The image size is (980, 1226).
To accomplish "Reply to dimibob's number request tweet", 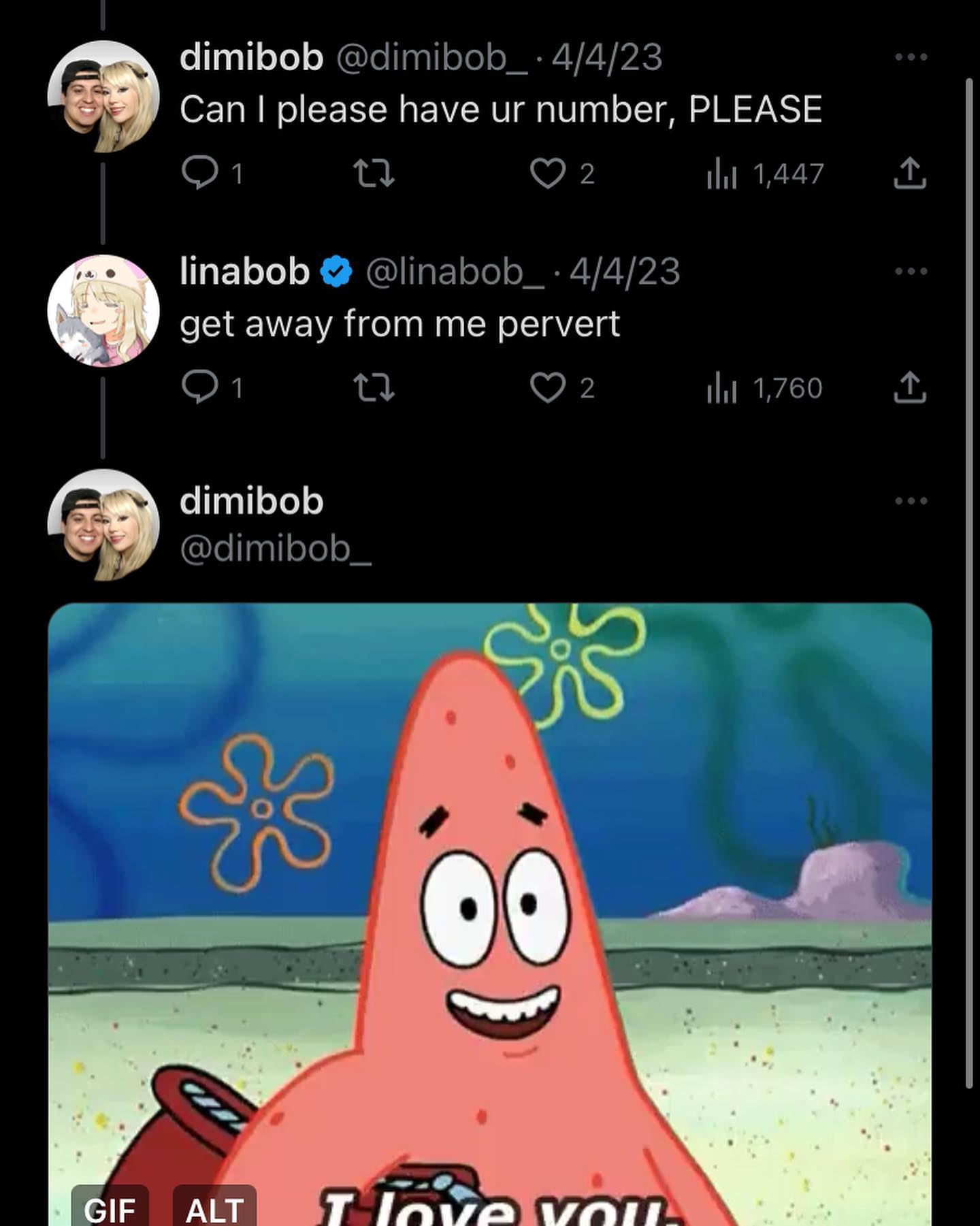I will click(200, 173).
